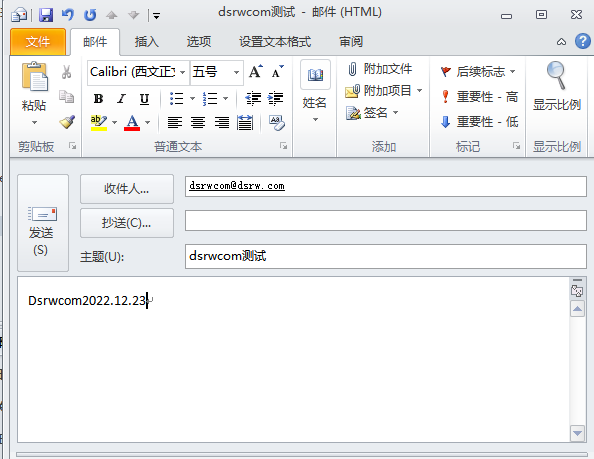The height and width of the screenshot is (459, 594).
Task: Expand the Calibri font name dropdown
Action: click(183, 72)
